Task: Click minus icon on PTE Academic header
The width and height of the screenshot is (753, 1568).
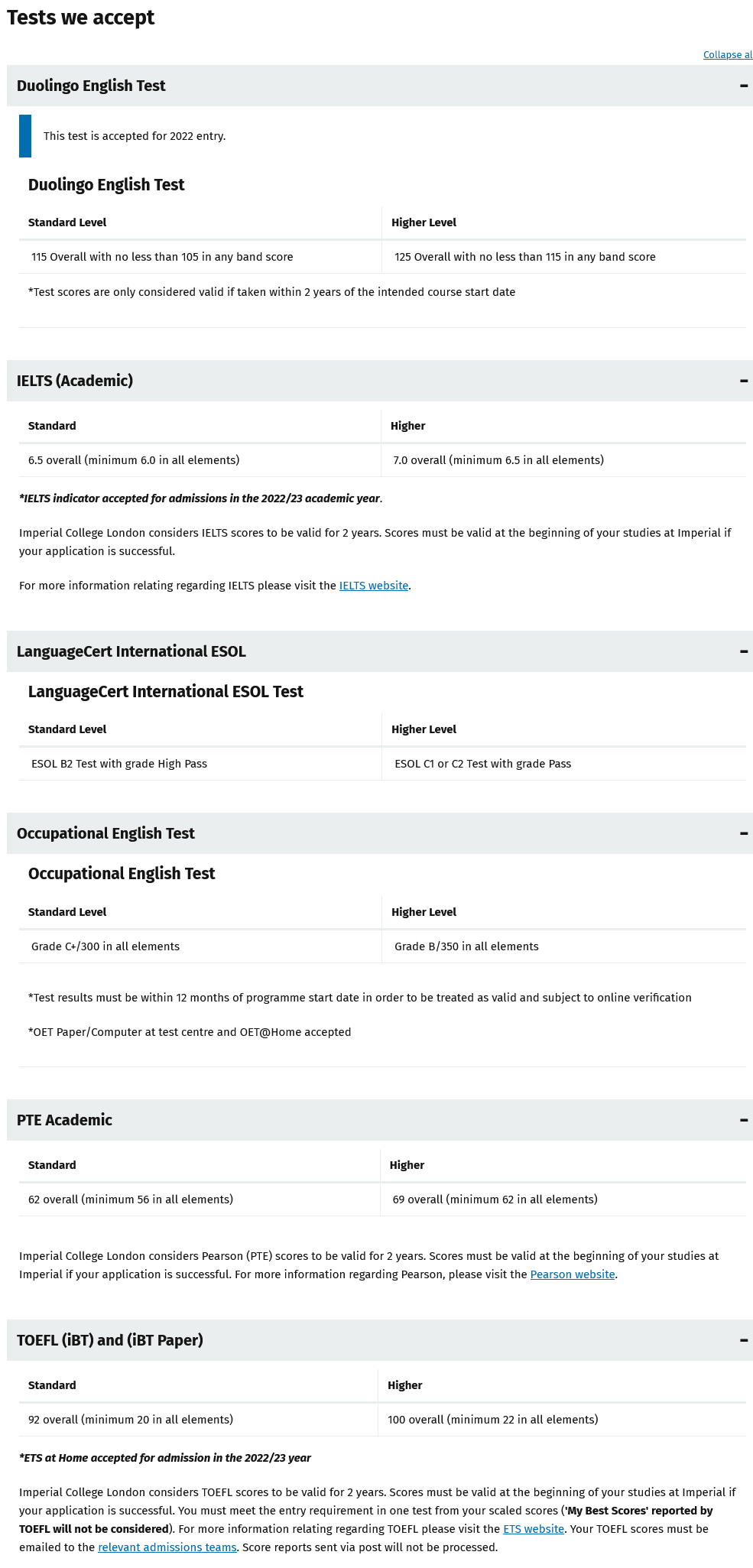Action: (x=744, y=1120)
